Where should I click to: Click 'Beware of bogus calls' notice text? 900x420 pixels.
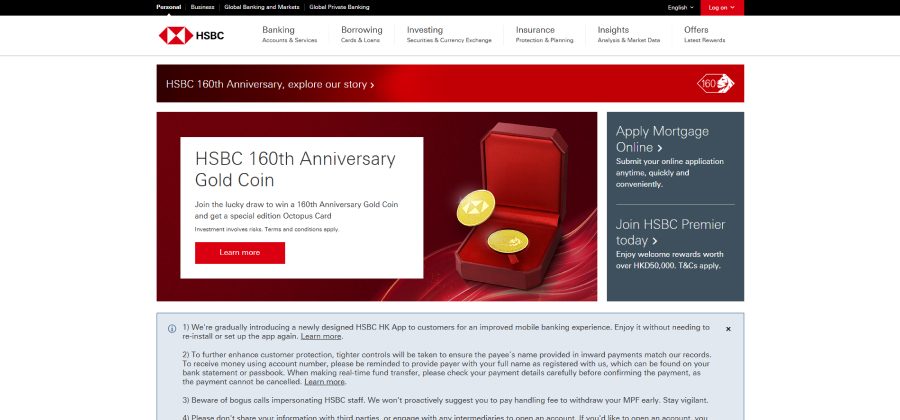pos(445,400)
